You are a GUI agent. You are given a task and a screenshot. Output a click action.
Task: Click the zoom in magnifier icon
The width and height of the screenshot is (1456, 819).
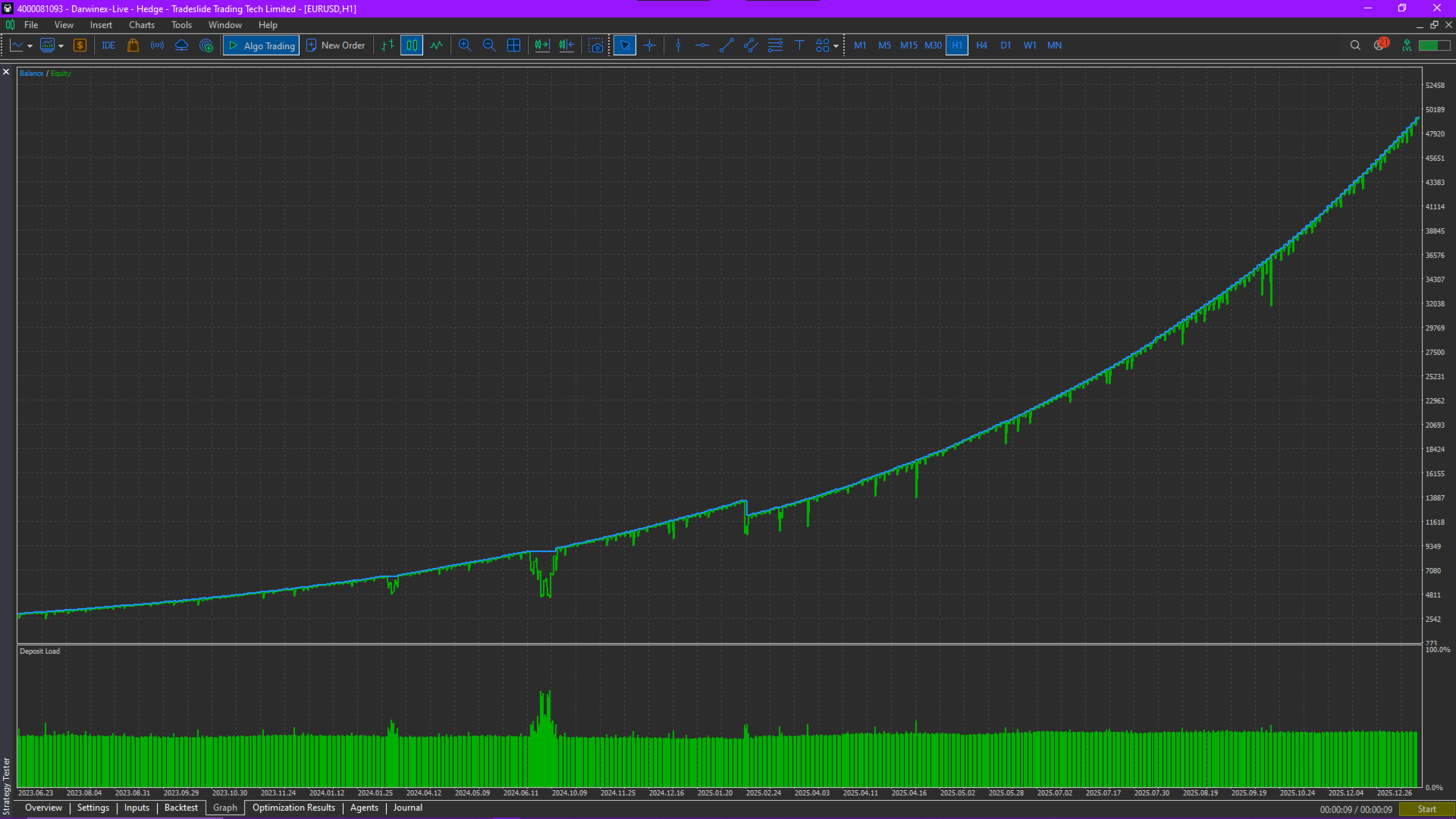tap(465, 45)
